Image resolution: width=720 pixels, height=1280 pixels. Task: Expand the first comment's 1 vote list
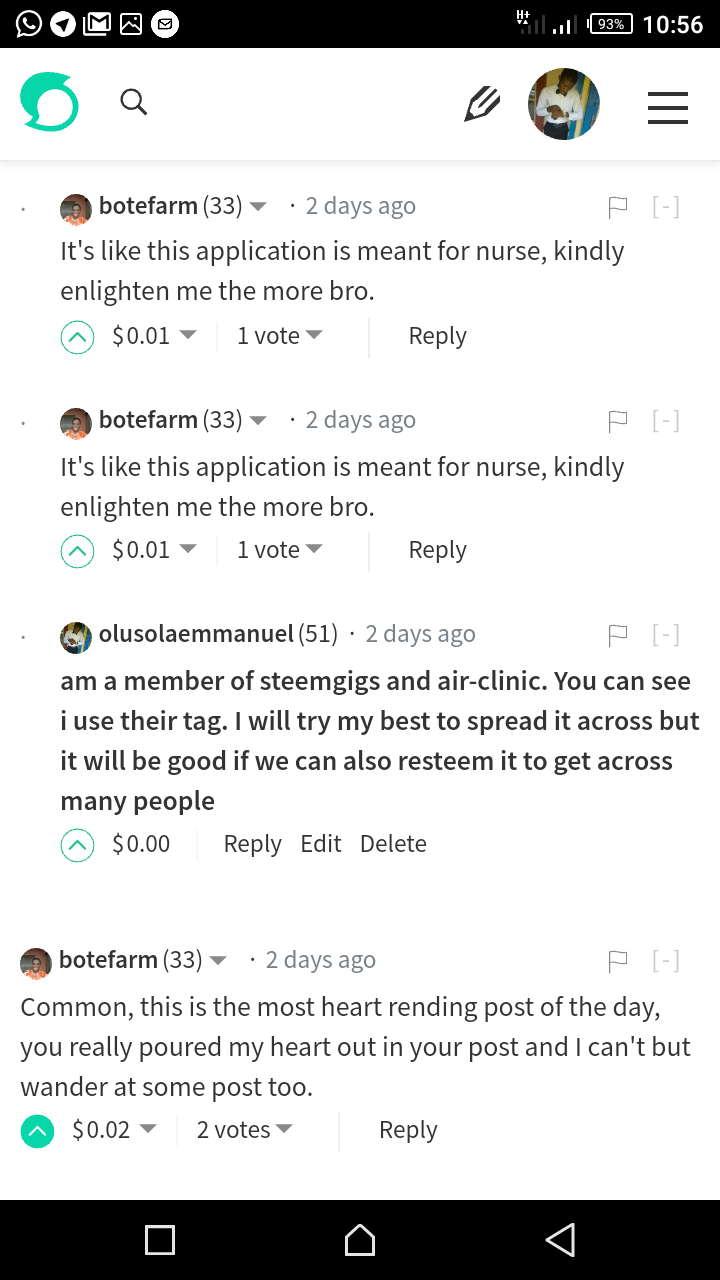pos(280,336)
